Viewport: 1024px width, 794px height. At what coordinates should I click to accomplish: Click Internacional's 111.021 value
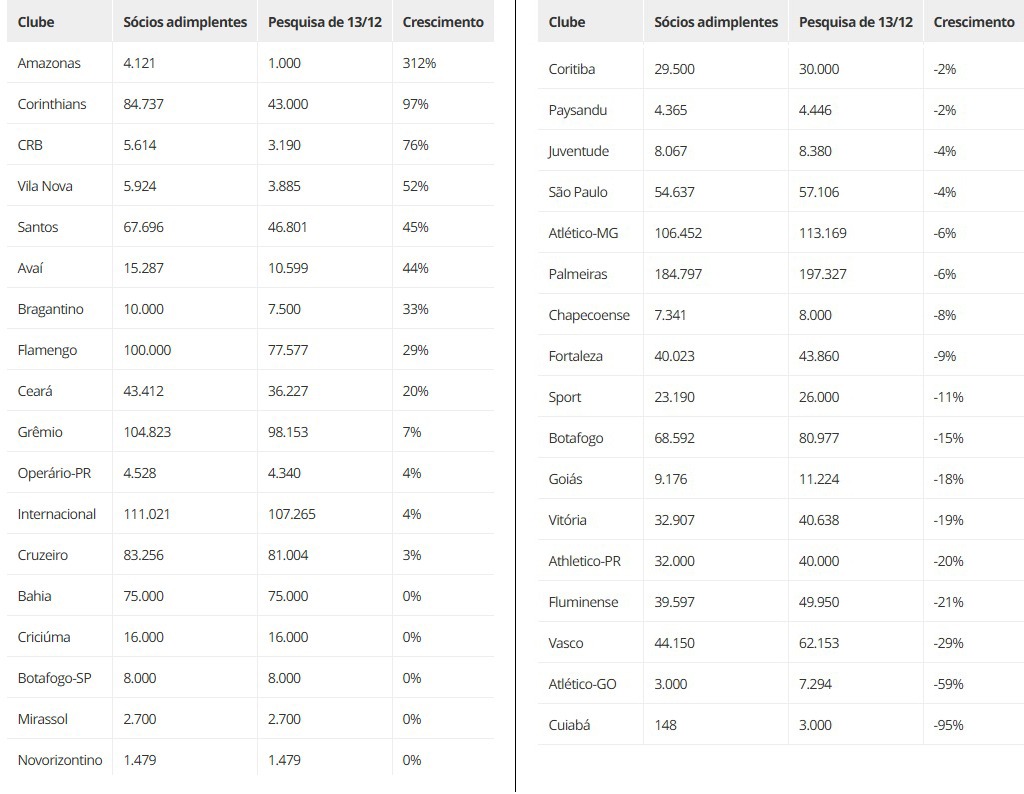147,515
